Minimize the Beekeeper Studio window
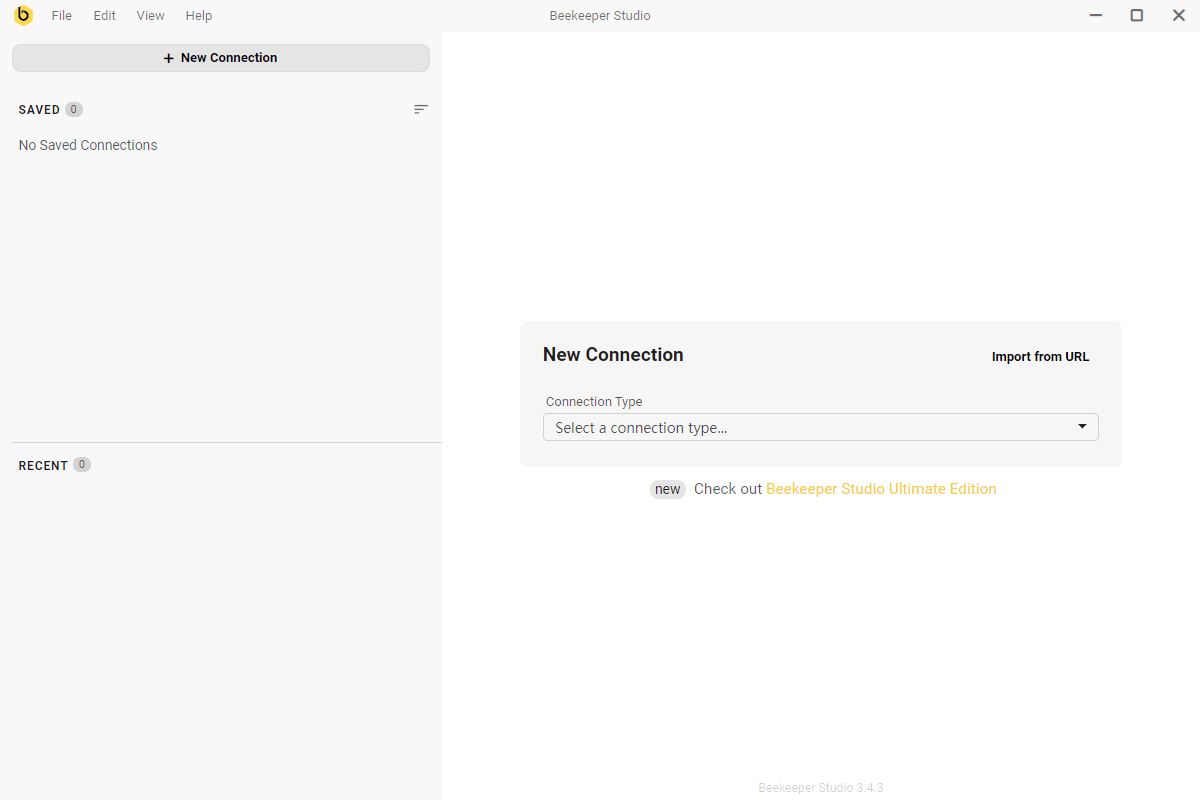The height and width of the screenshot is (800, 1200). coord(1096,15)
